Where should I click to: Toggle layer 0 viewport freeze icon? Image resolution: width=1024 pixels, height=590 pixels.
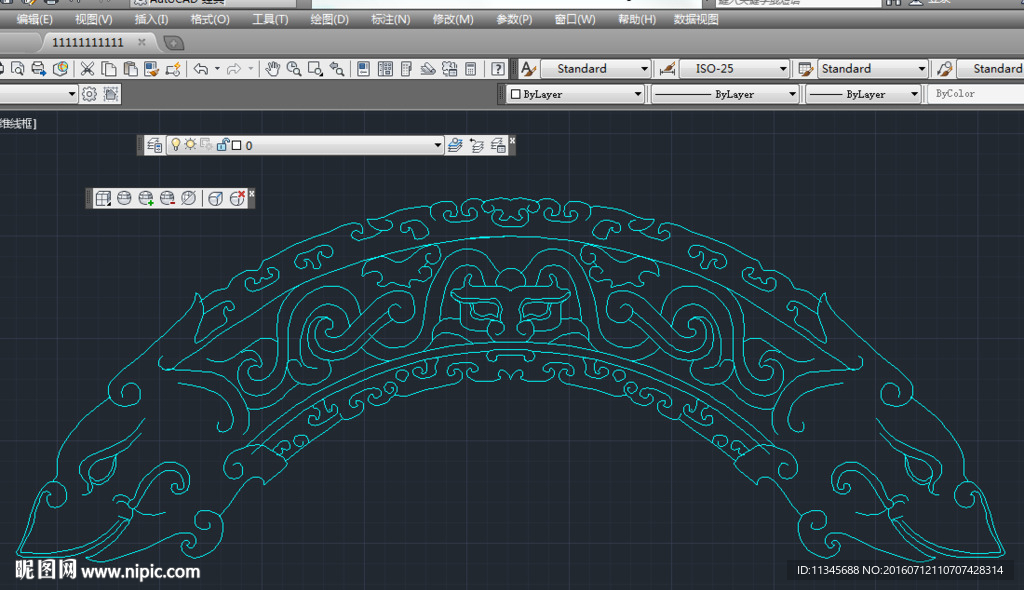click(206, 144)
